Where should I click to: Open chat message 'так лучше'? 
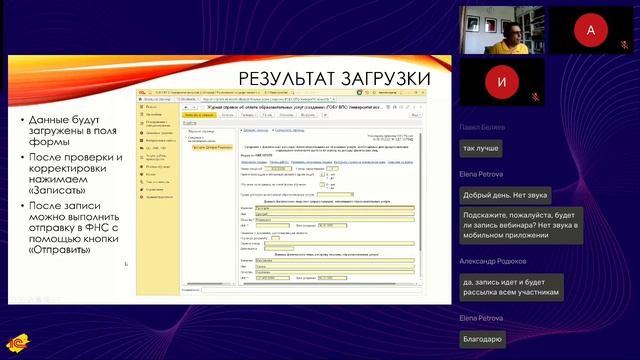[x=481, y=148]
